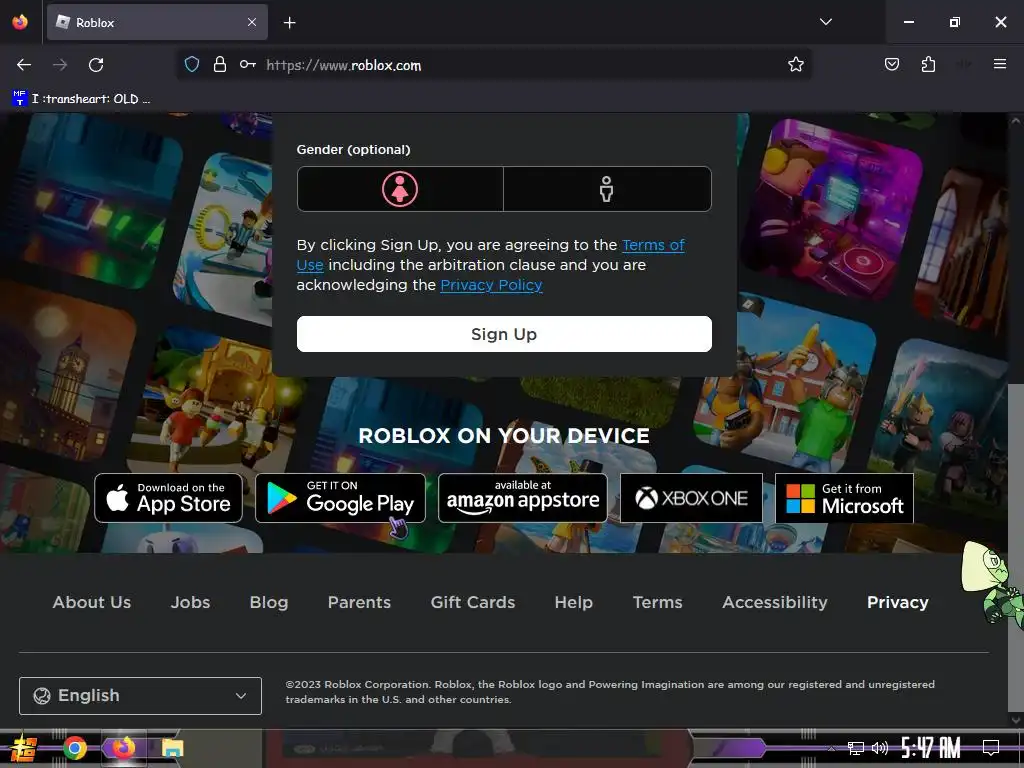Open Chrome from the taskbar
The image size is (1024, 768).
[75, 748]
